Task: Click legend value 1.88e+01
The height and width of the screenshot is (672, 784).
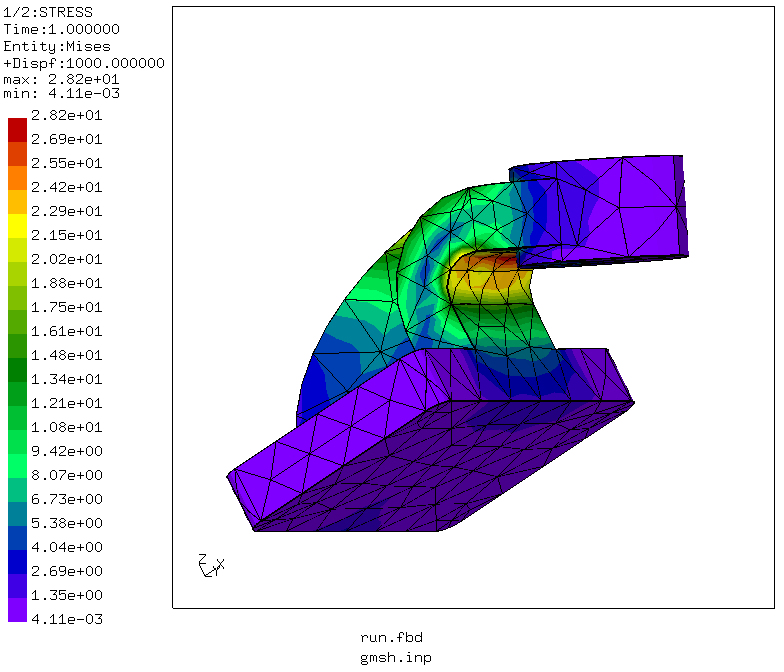Action: [66, 283]
